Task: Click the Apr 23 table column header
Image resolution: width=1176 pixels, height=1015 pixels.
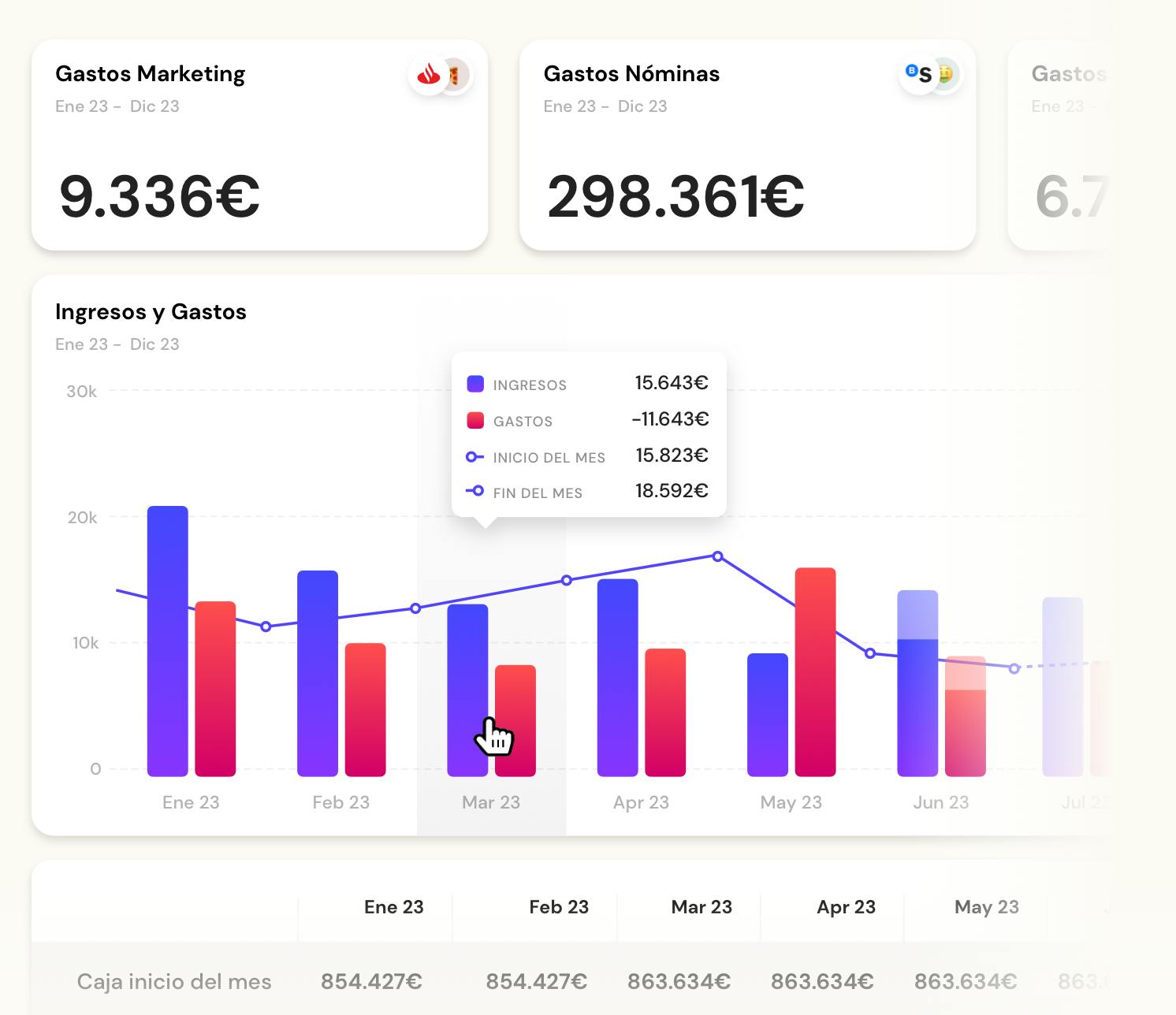Action: coord(846,908)
